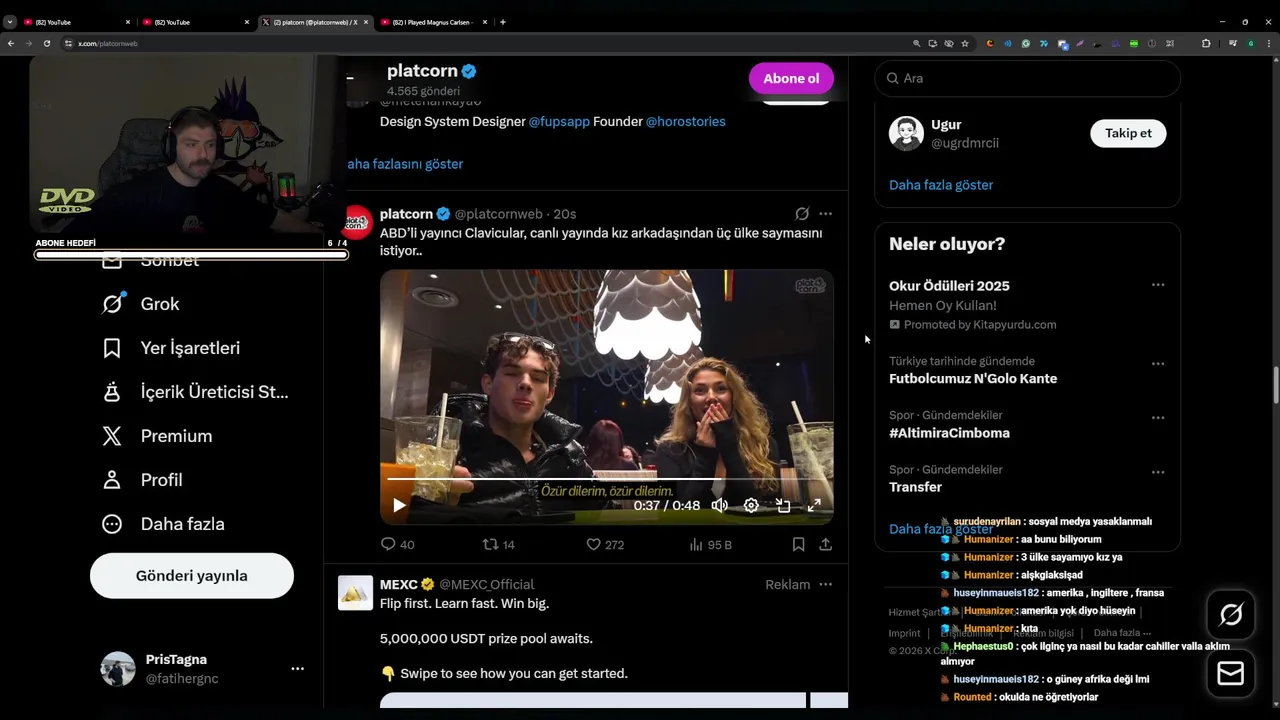The height and width of the screenshot is (720, 1280).
Task: Switch to I Played Magnus Carlsen tab
Action: pos(433,22)
